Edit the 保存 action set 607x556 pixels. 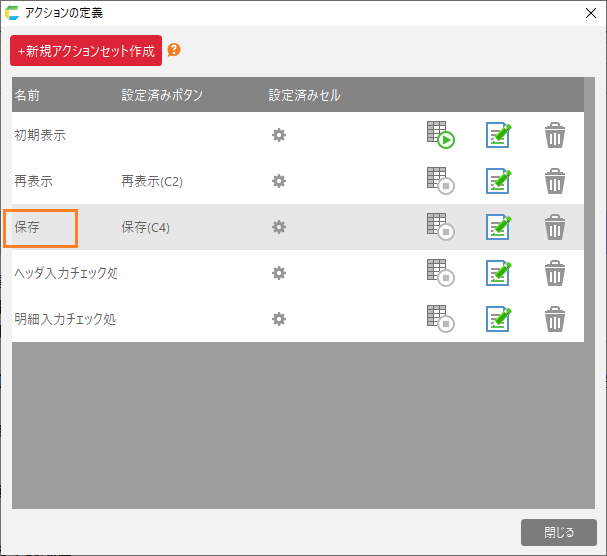pyautogui.click(x=498, y=227)
